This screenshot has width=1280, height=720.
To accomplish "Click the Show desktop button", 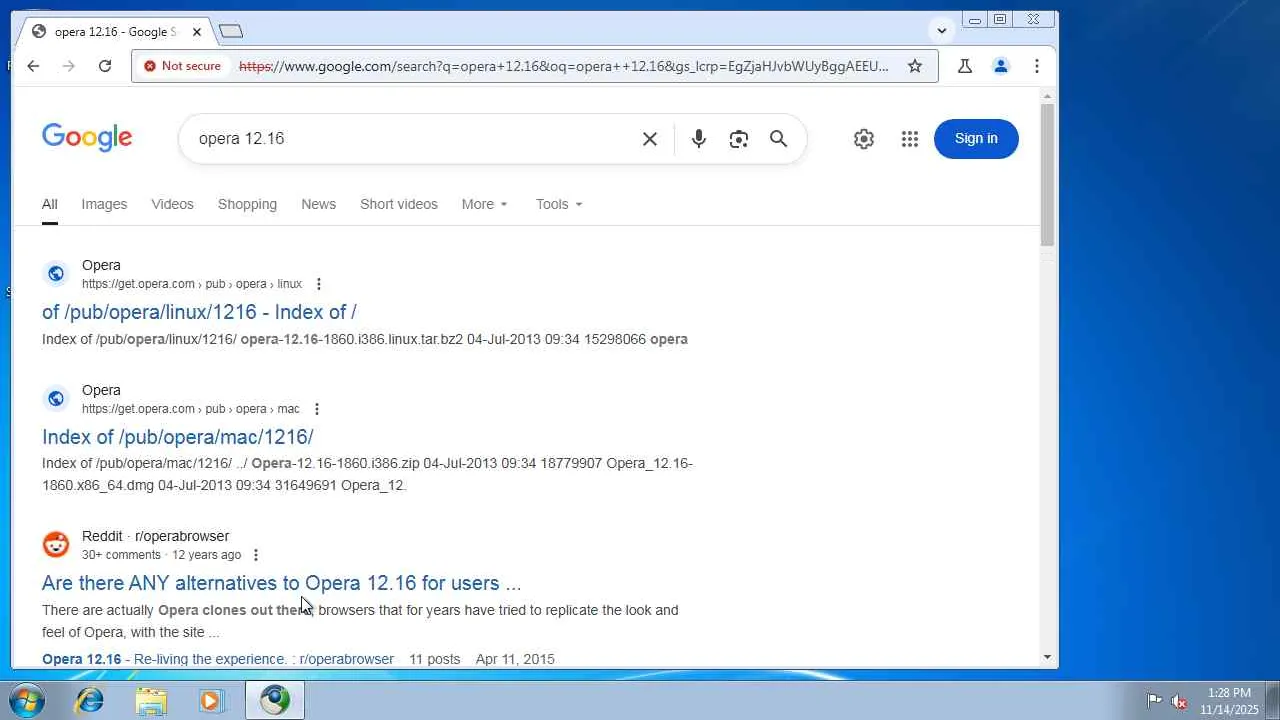I will coord(1272,700).
